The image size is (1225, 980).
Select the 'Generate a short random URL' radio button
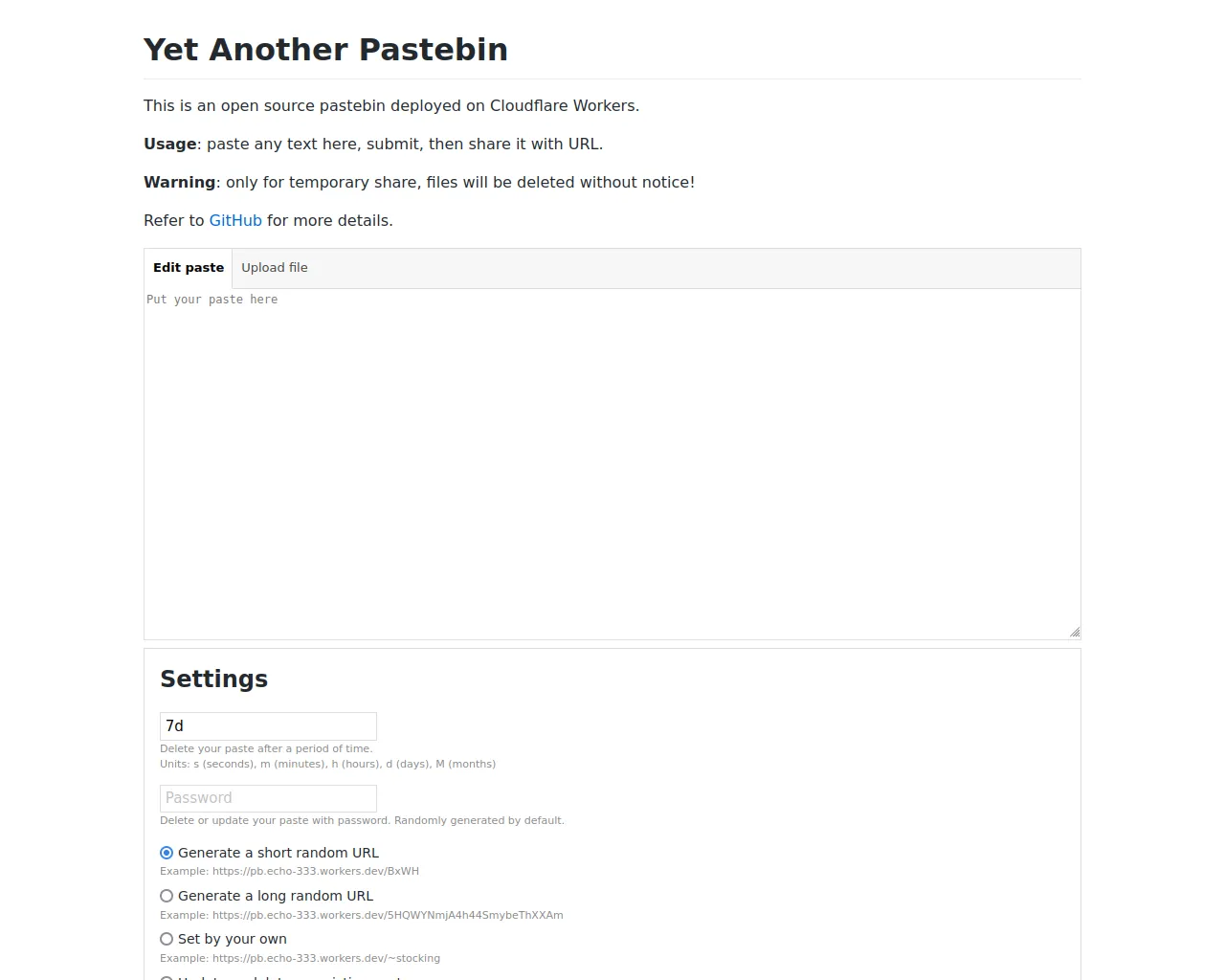(167, 853)
